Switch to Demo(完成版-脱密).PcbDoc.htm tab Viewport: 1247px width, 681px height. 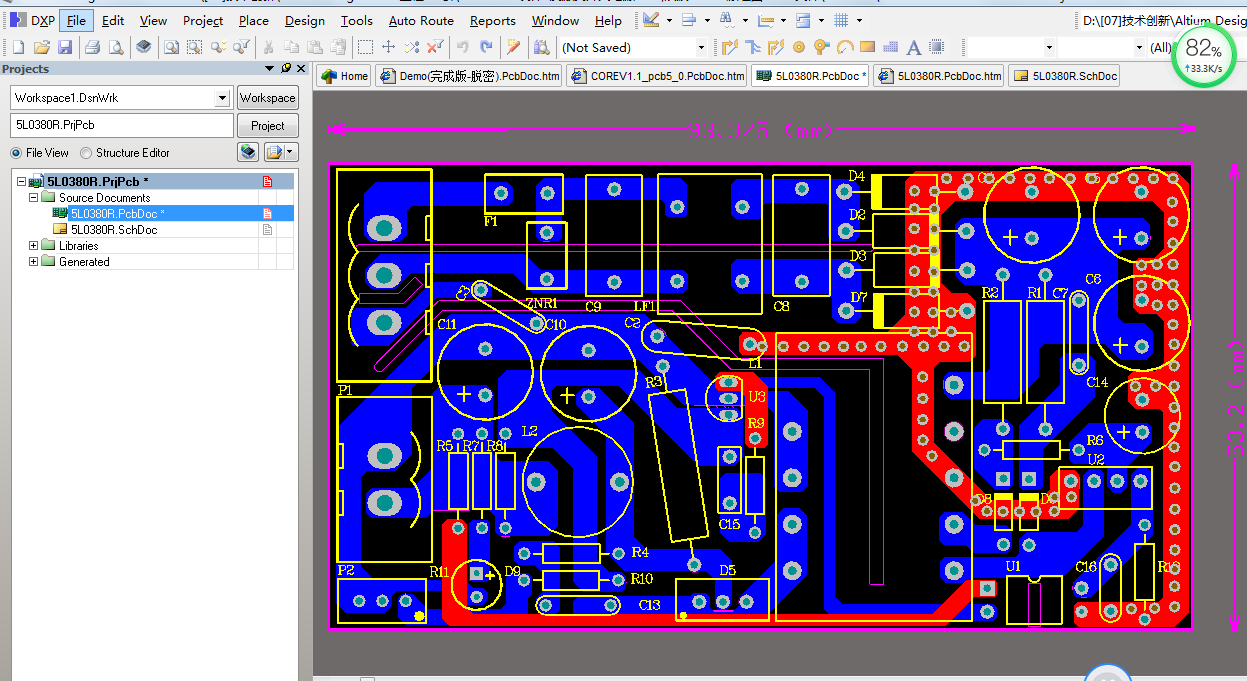(470, 76)
